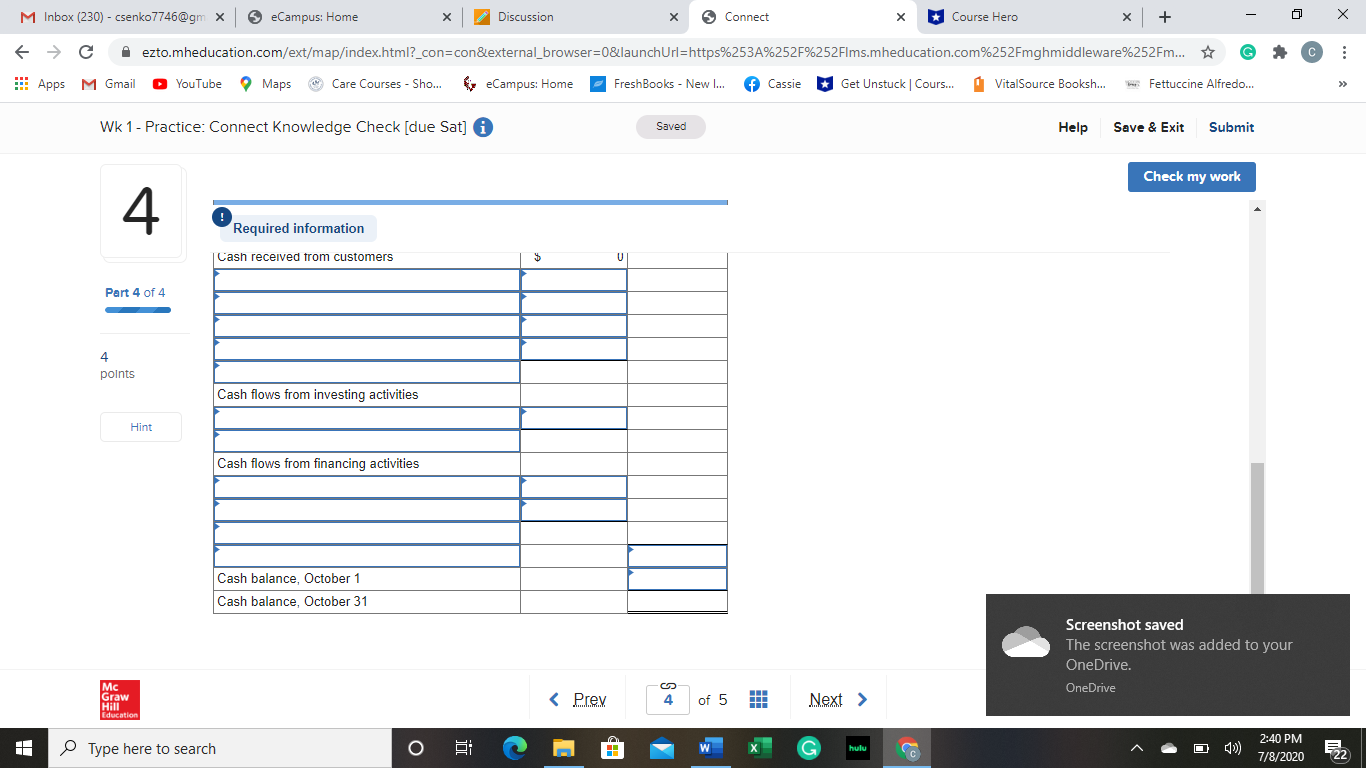Click the Required information alert icon
Screen dimensions: 1366x768
(x=221, y=217)
